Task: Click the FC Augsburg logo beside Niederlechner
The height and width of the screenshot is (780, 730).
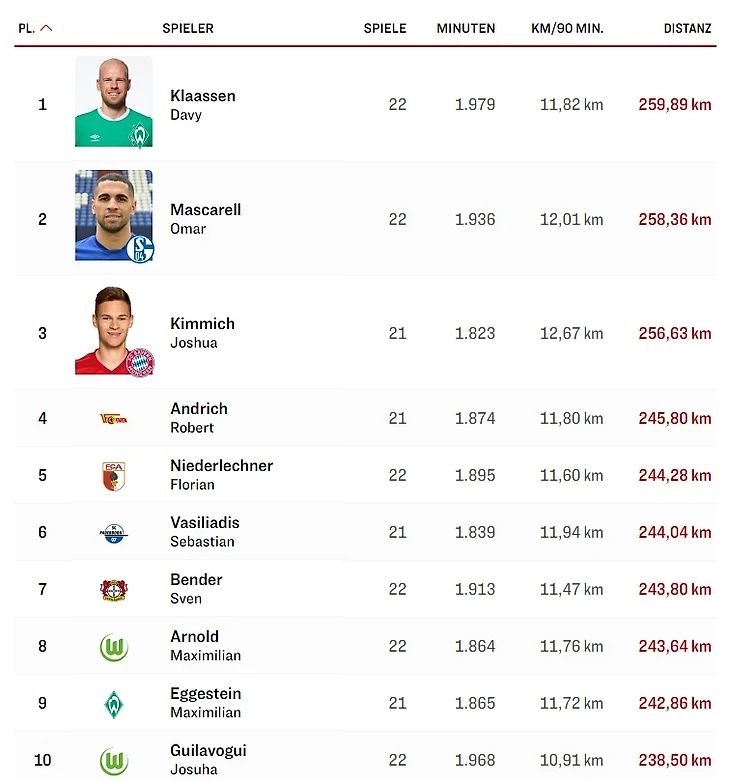Action: [x=114, y=475]
